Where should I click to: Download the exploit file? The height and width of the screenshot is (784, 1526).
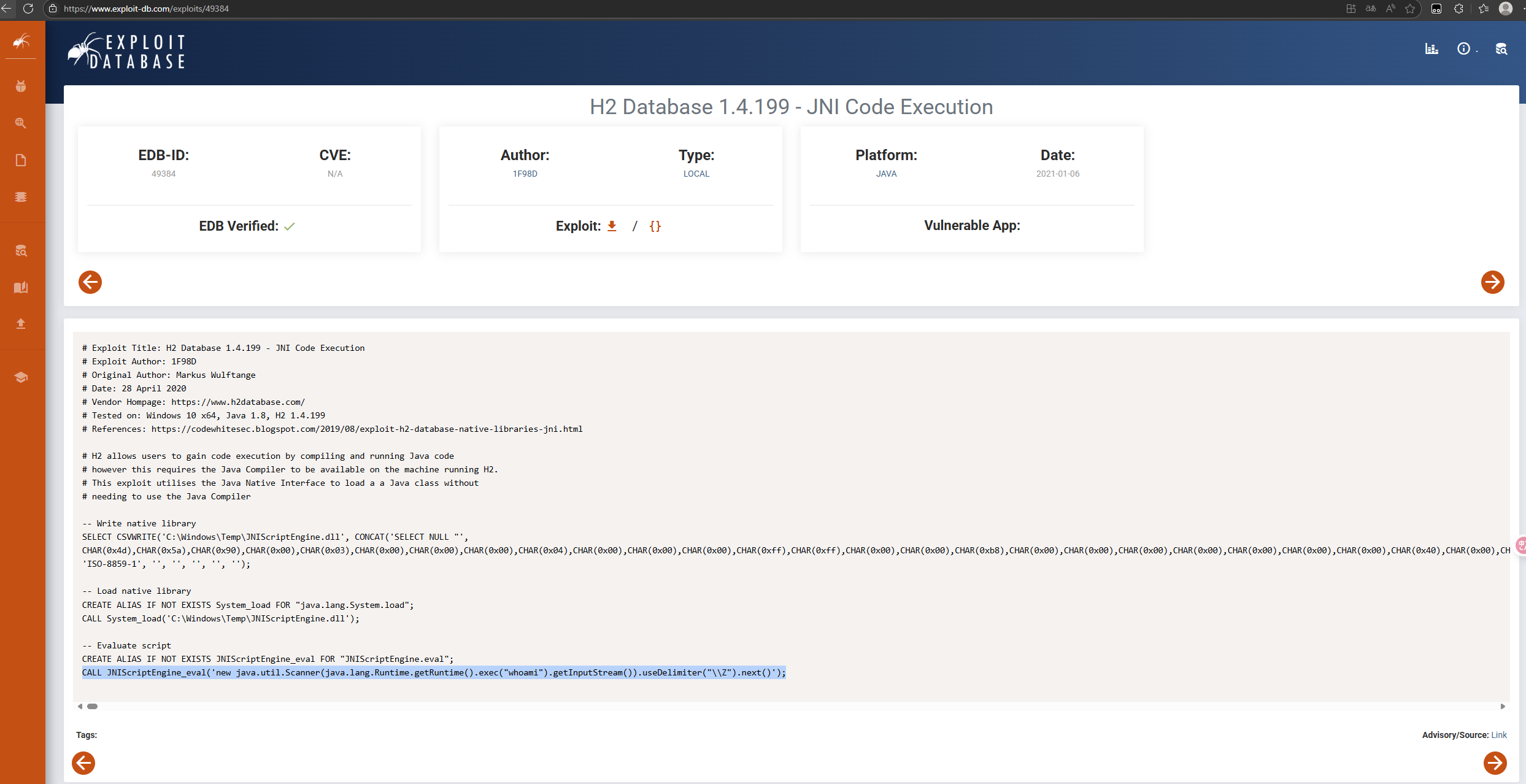pyautogui.click(x=612, y=226)
